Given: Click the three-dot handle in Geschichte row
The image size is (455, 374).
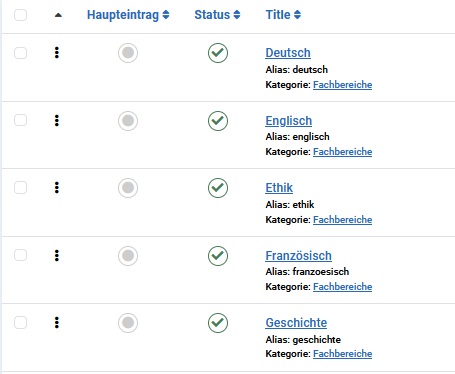Looking at the screenshot, I should [x=57, y=323].
